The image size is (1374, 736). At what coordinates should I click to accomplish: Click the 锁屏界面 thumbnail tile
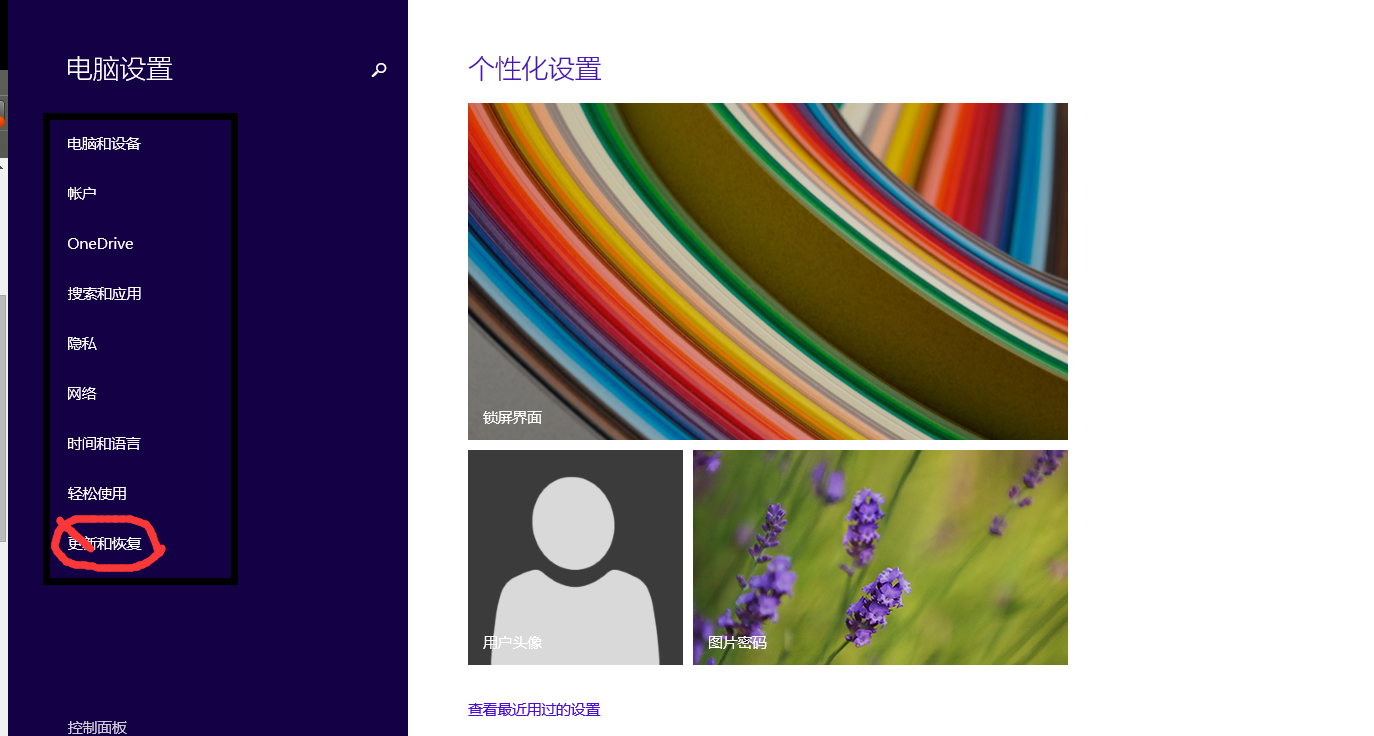click(x=768, y=271)
